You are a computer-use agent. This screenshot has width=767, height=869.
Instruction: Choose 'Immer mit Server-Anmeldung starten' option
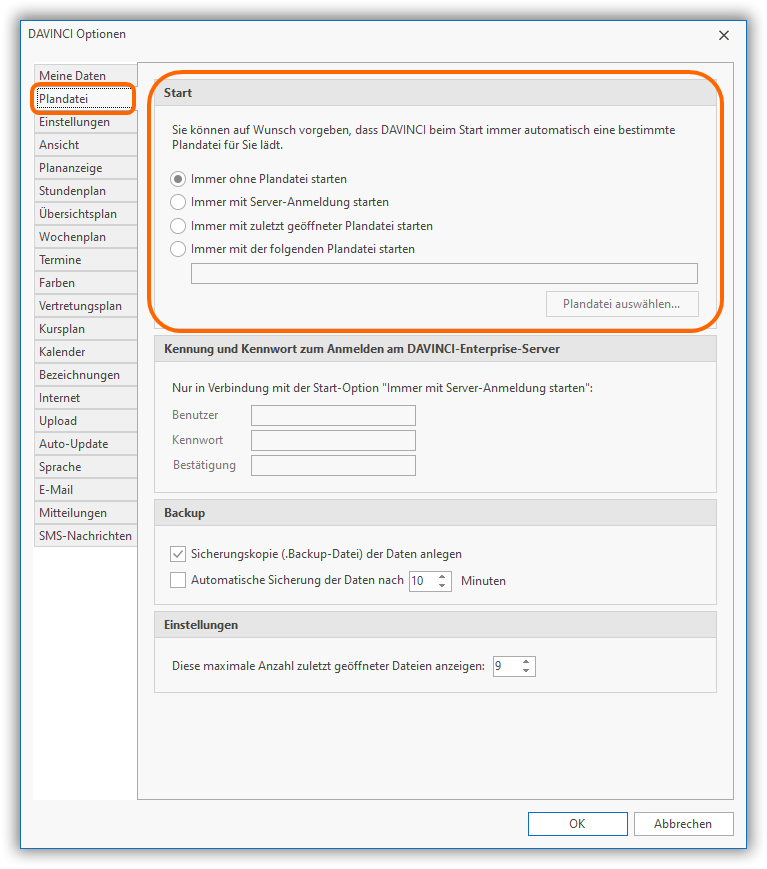coord(178,202)
